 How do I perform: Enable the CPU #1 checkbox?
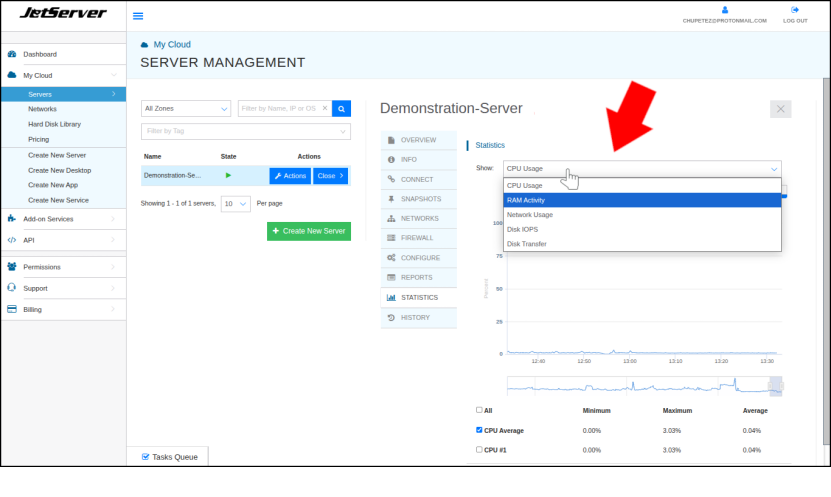479,450
